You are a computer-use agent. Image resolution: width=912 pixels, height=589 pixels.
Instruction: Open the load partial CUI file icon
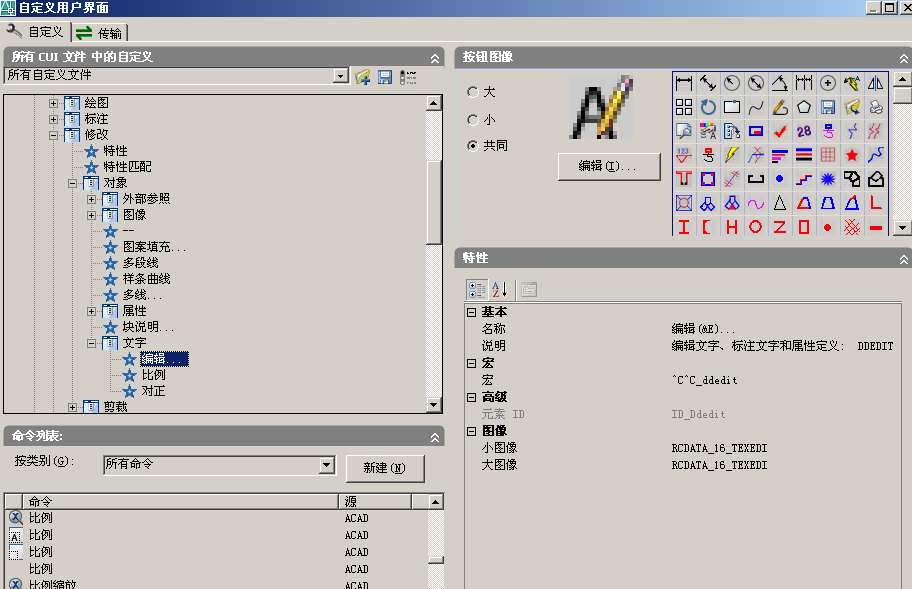[x=363, y=77]
